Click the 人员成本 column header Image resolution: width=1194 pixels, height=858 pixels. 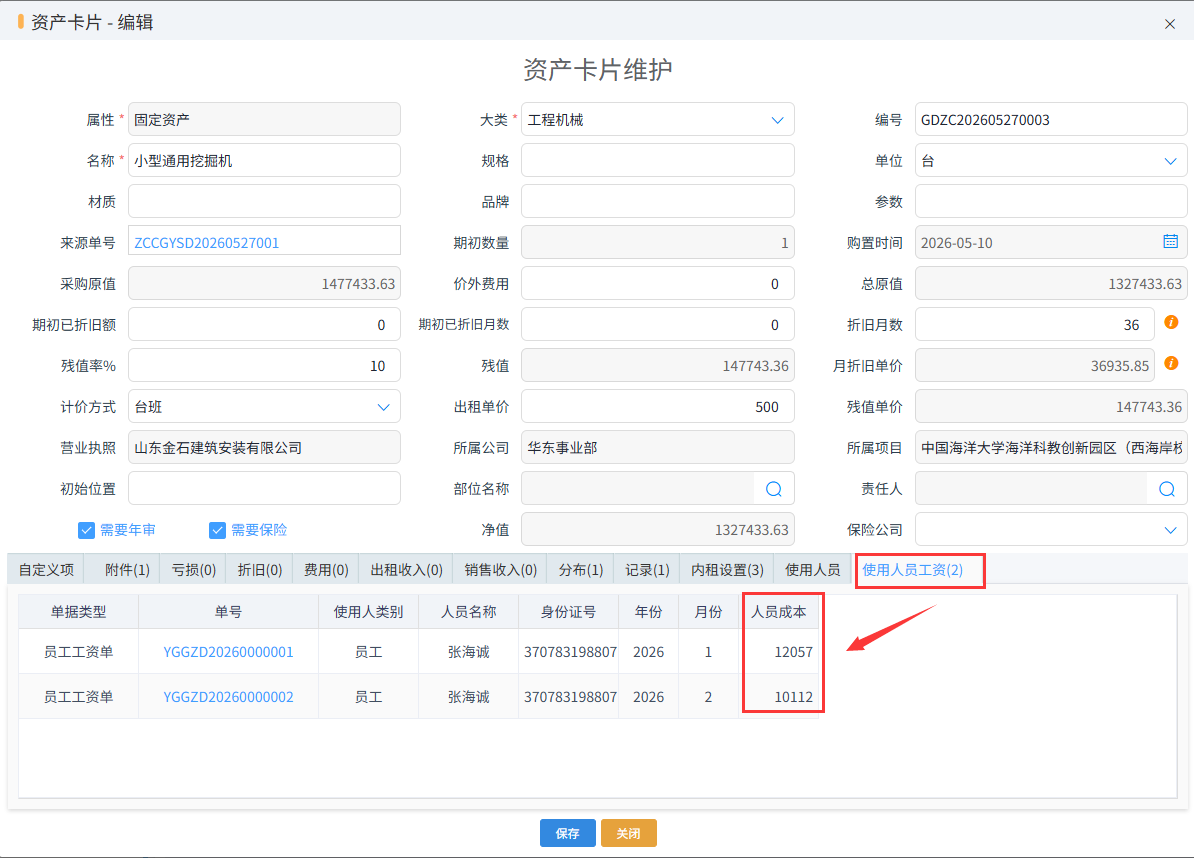[778, 612]
